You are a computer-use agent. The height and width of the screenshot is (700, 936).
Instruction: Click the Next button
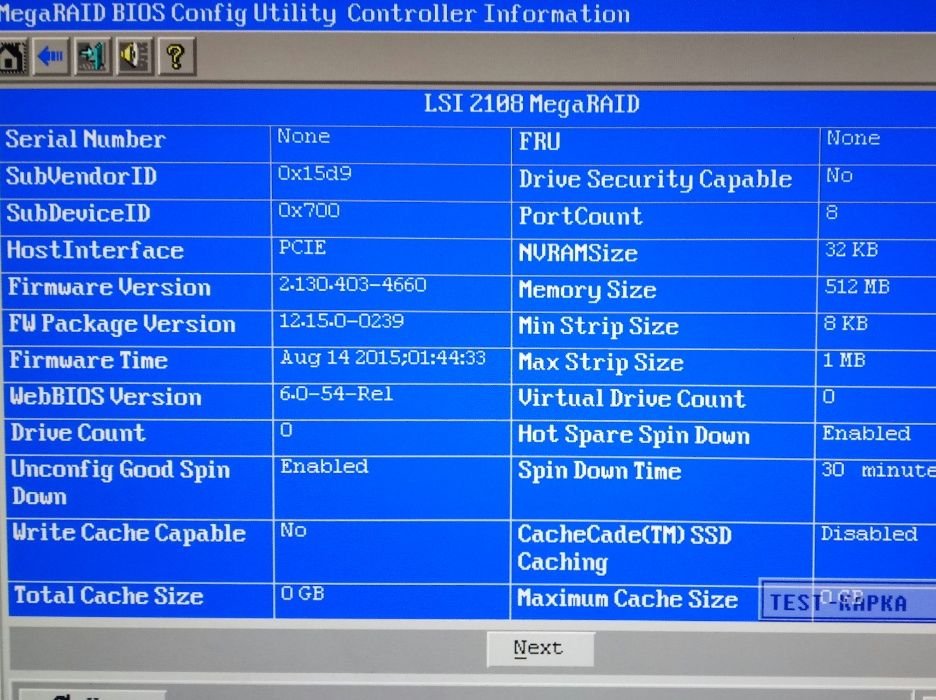pos(540,649)
